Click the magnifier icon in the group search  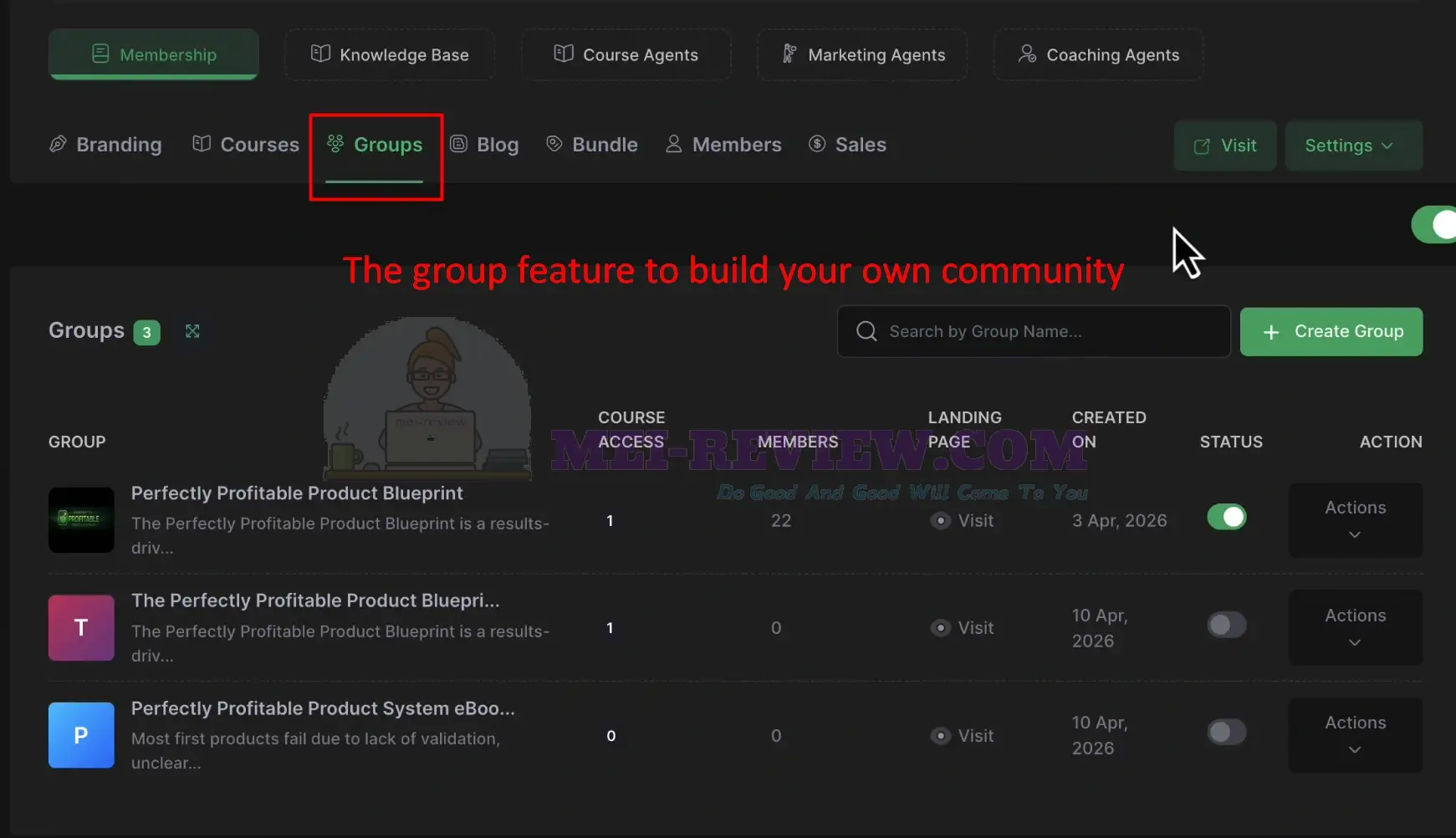866,331
